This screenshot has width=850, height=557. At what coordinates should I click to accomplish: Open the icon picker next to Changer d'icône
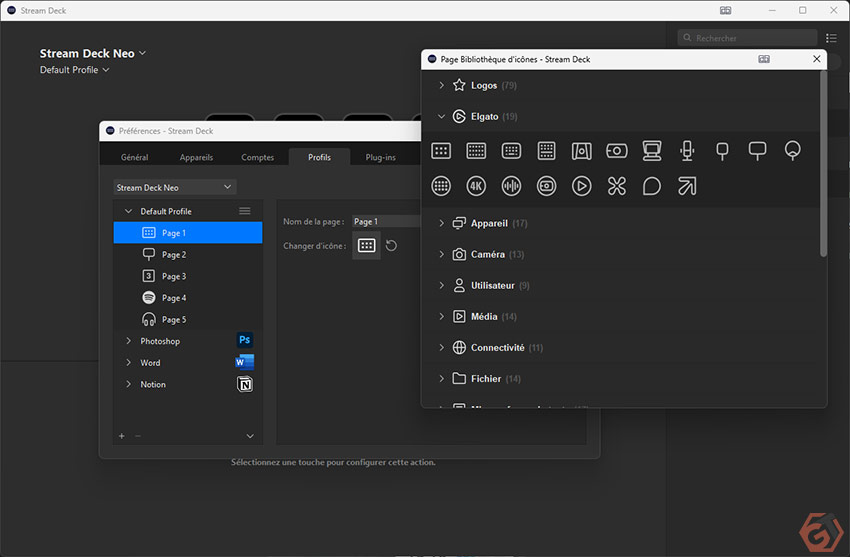(x=366, y=245)
